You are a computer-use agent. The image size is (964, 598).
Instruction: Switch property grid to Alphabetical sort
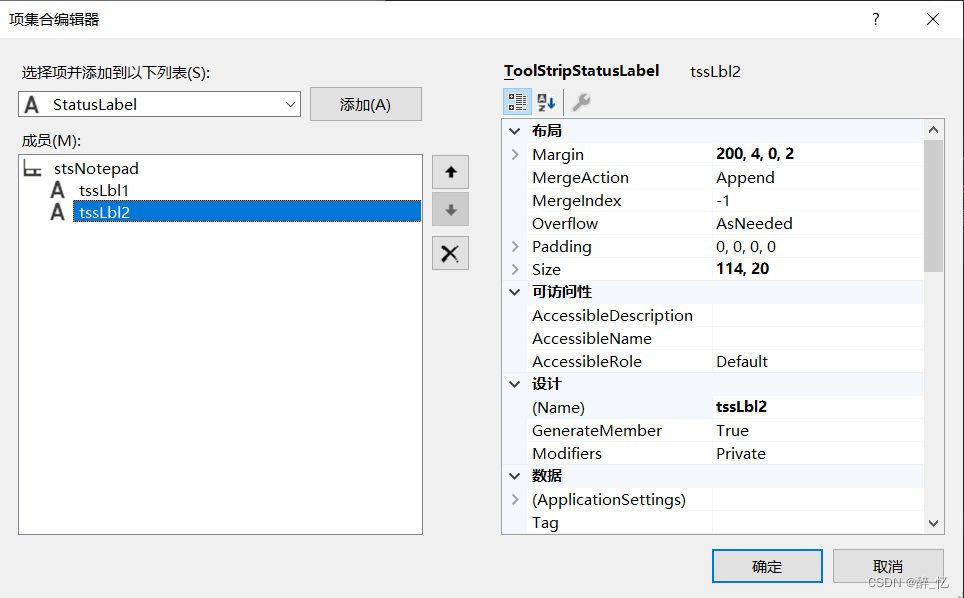(x=546, y=102)
